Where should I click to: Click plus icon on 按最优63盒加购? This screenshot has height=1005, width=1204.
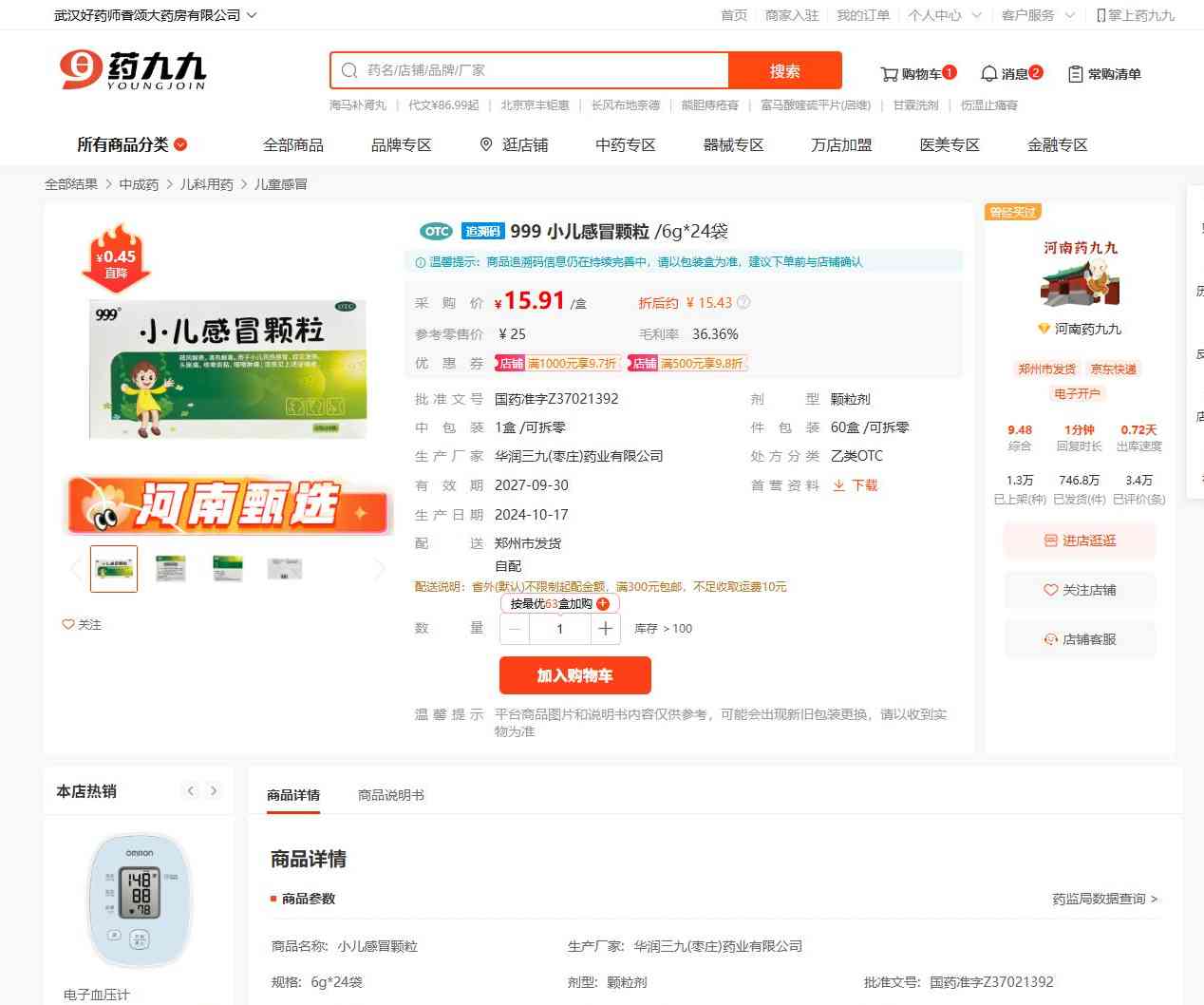click(x=603, y=604)
